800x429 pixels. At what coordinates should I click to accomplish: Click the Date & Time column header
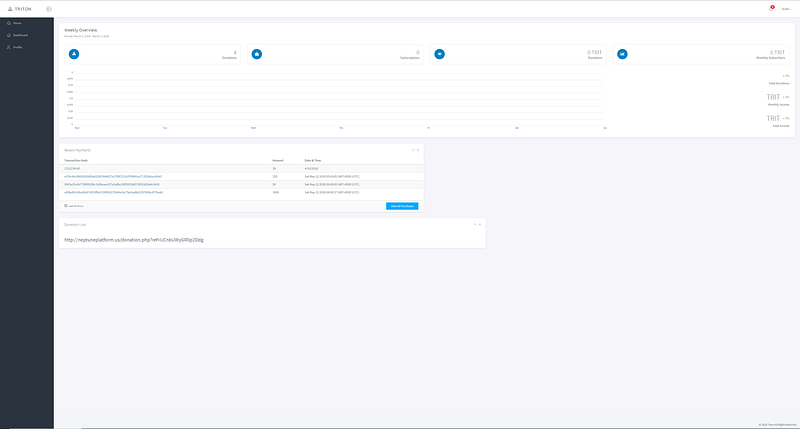pyautogui.click(x=313, y=160)
